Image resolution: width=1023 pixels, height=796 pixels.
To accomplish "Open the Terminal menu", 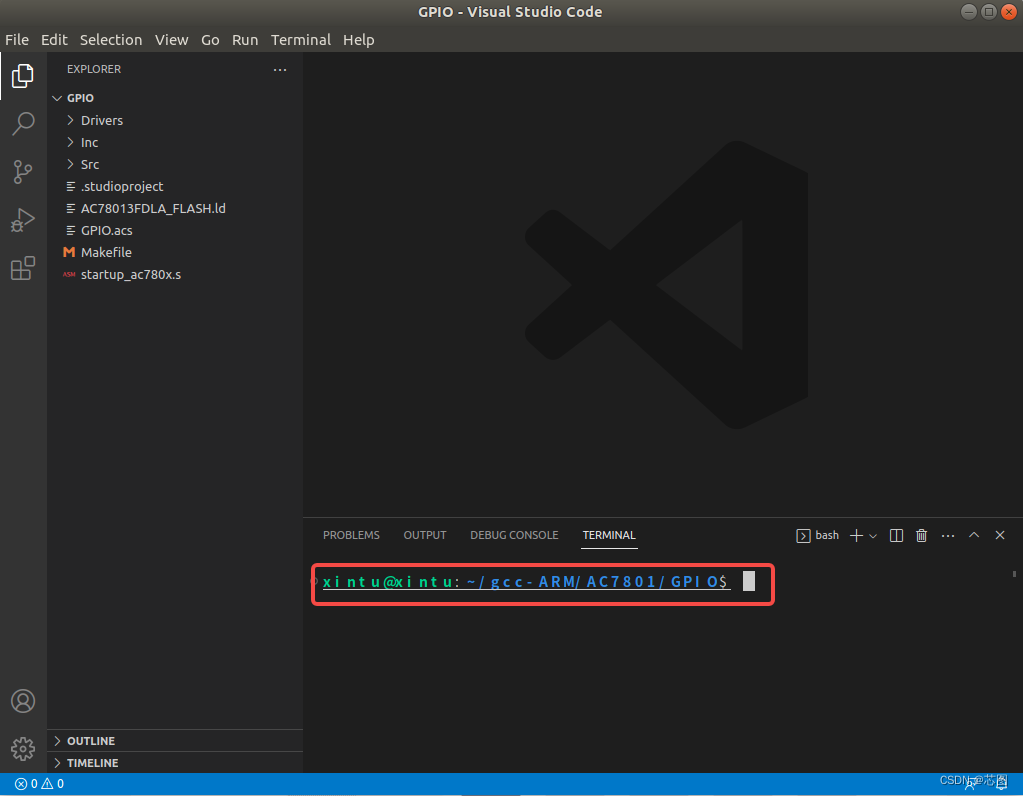I will coord(300,40).
